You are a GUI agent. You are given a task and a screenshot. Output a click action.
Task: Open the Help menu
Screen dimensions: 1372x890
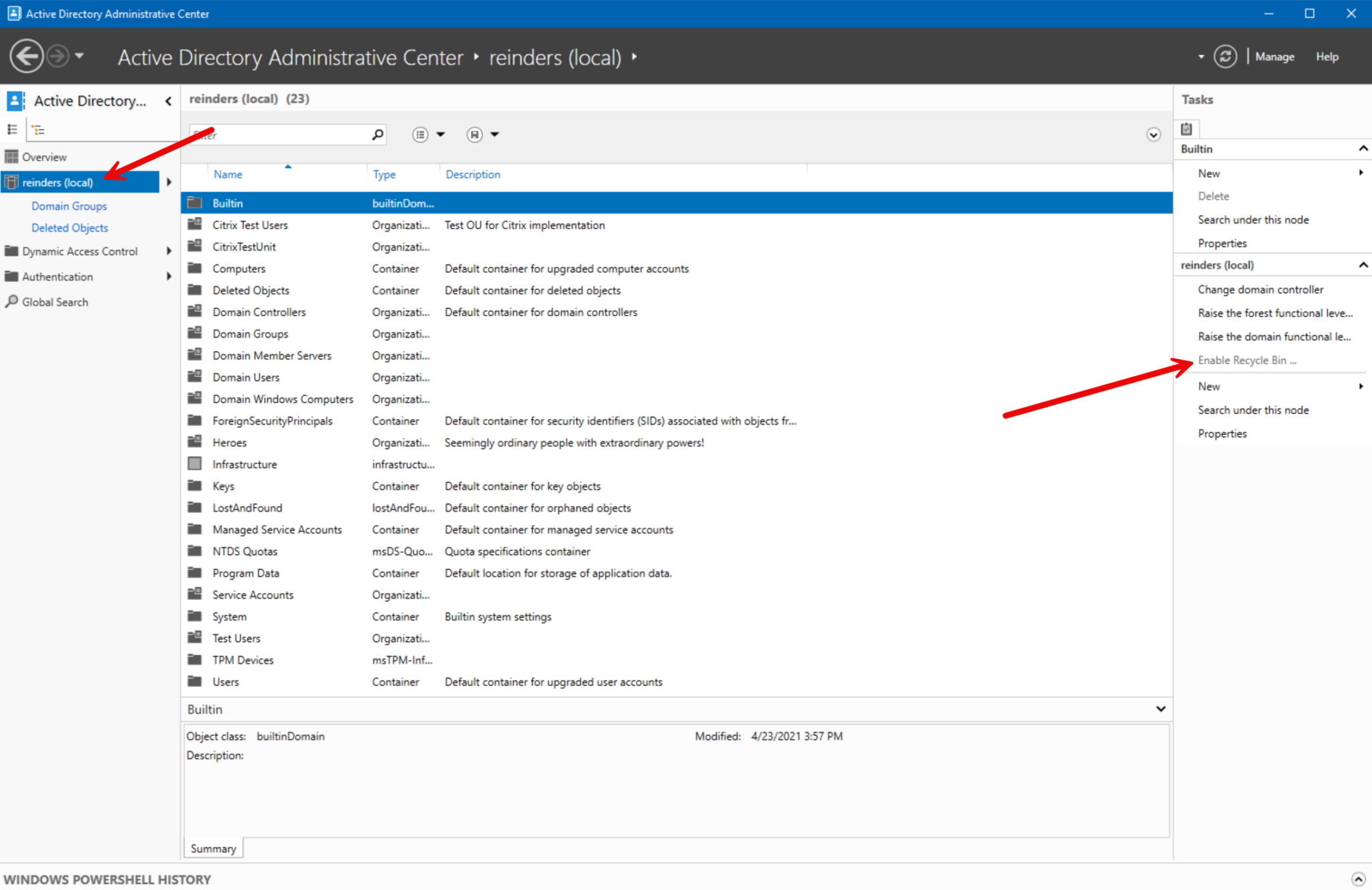(1326, 56)
